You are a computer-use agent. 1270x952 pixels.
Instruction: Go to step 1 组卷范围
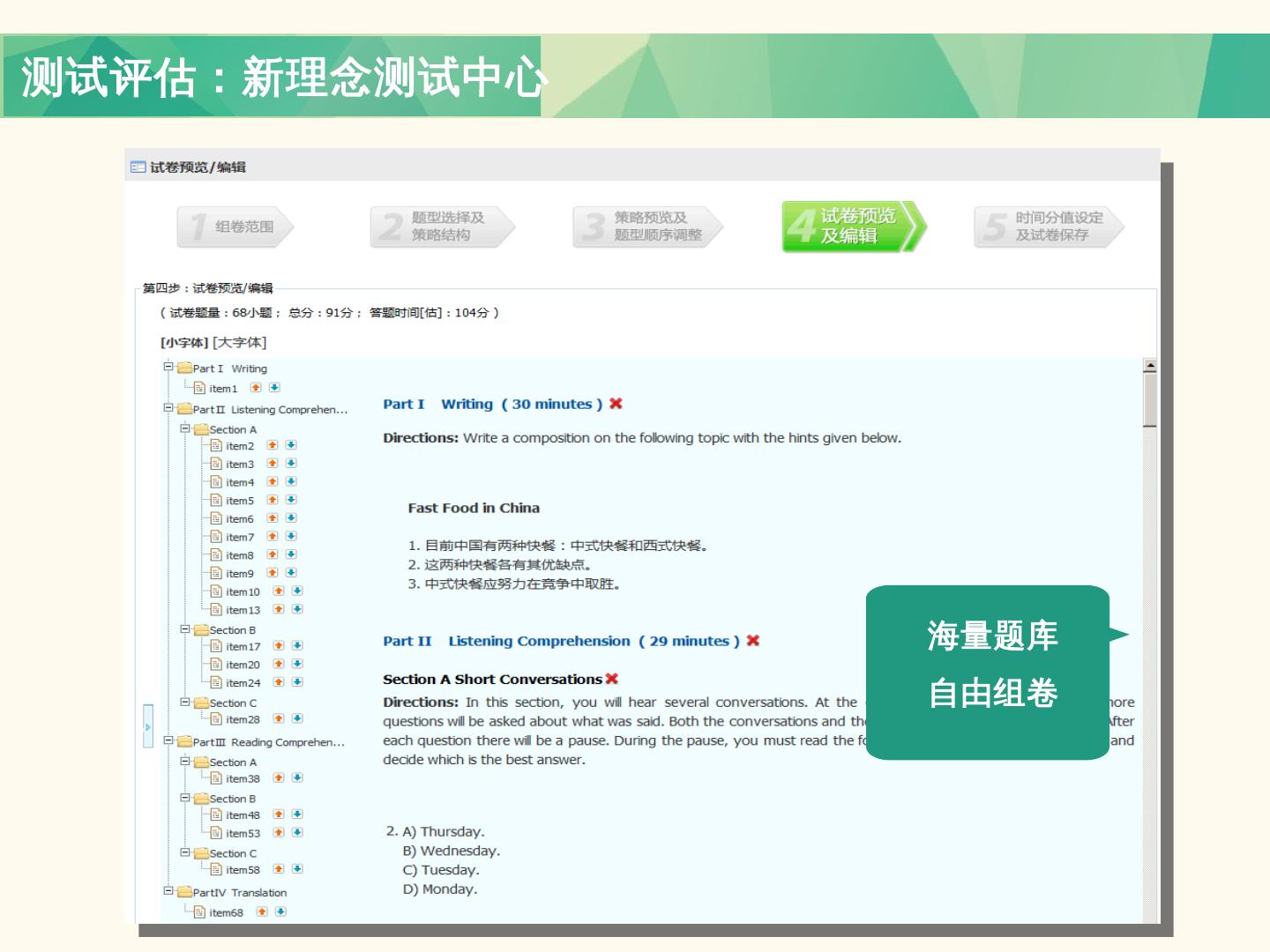point(235,227)
